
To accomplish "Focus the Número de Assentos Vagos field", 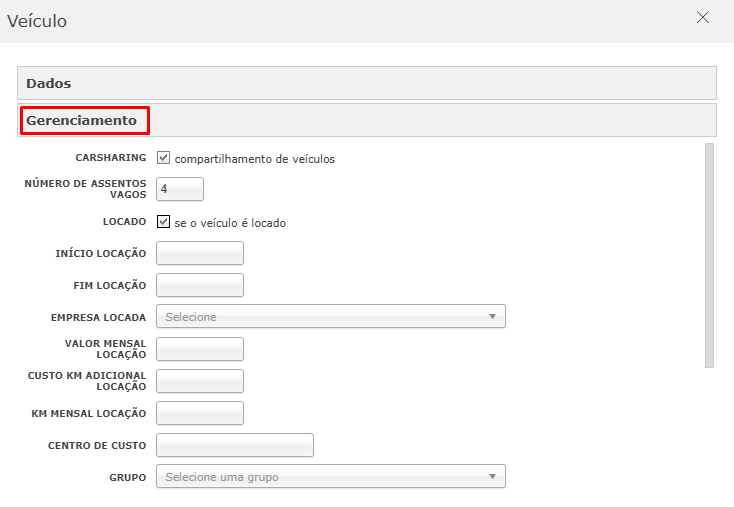I will pyautogui.click(x=180, y=189).
